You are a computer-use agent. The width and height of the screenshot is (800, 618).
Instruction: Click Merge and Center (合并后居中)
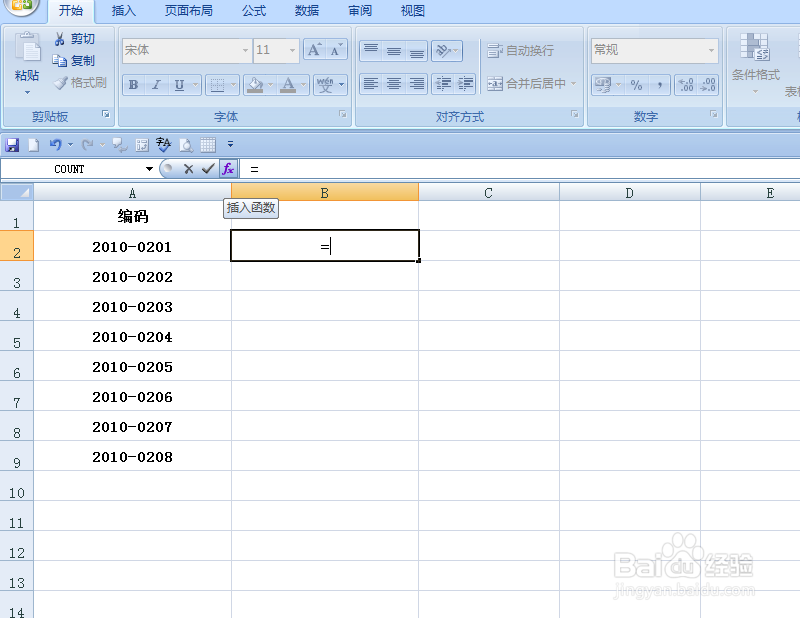526,84
